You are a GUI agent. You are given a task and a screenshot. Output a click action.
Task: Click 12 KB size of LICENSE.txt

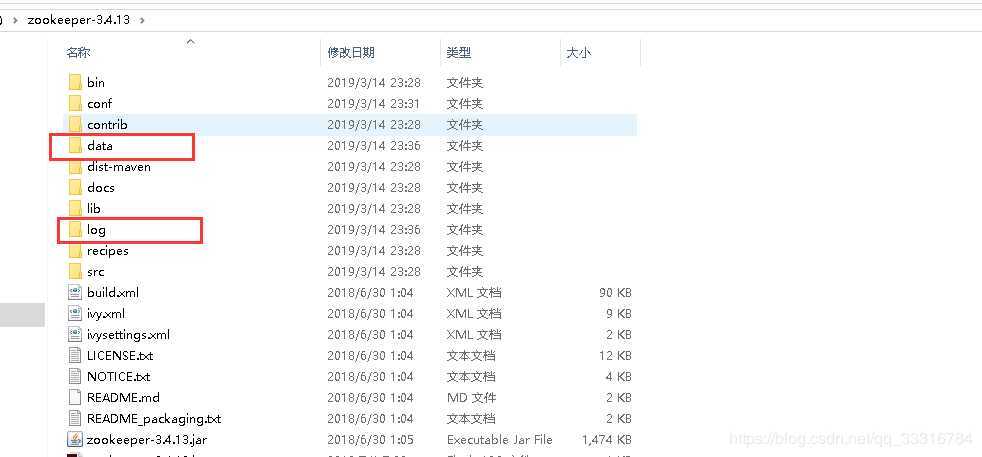[x=614, y=356]
